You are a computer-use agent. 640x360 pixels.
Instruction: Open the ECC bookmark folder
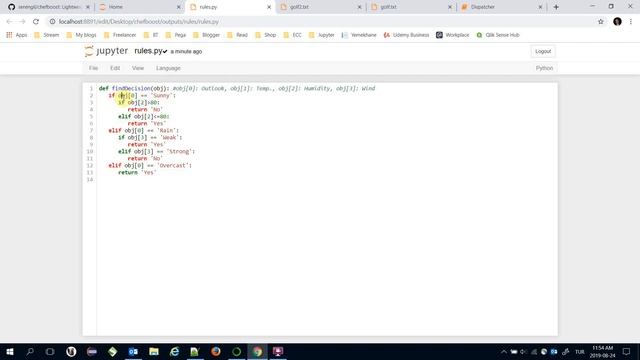293,35
